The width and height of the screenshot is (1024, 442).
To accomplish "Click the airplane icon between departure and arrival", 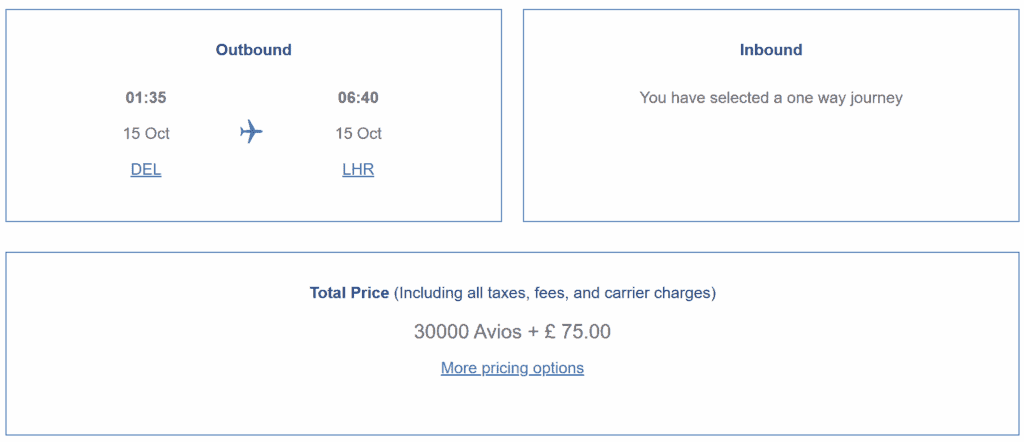I will point(251,132).
